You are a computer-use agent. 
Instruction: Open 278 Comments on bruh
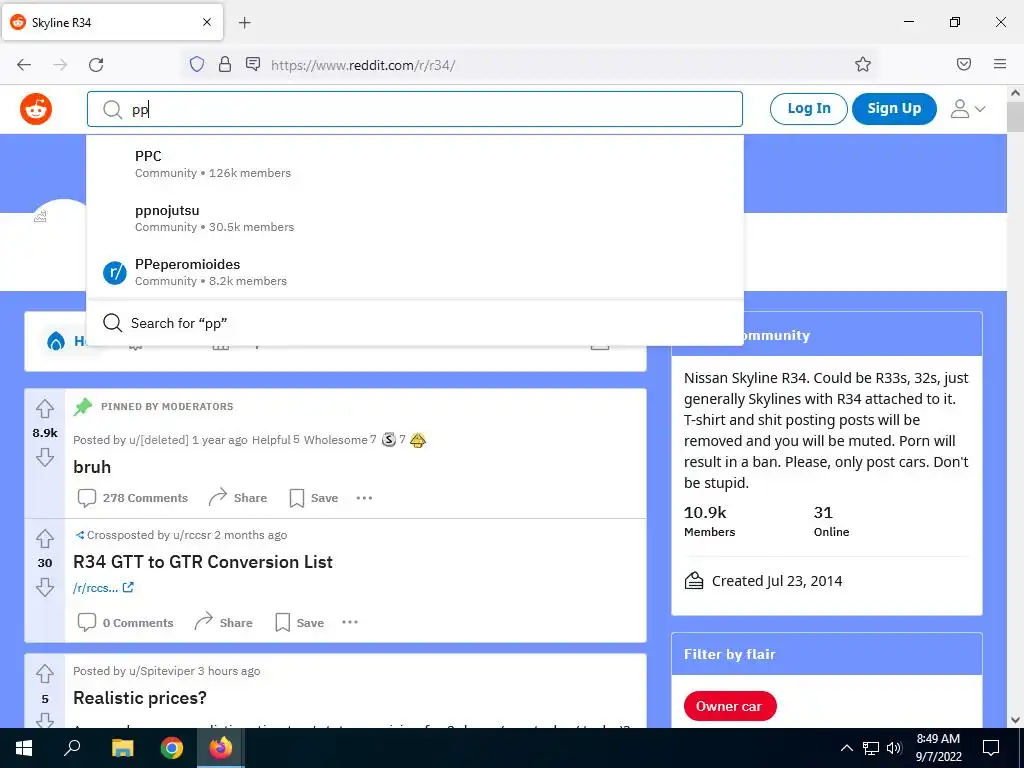point(133,498)
